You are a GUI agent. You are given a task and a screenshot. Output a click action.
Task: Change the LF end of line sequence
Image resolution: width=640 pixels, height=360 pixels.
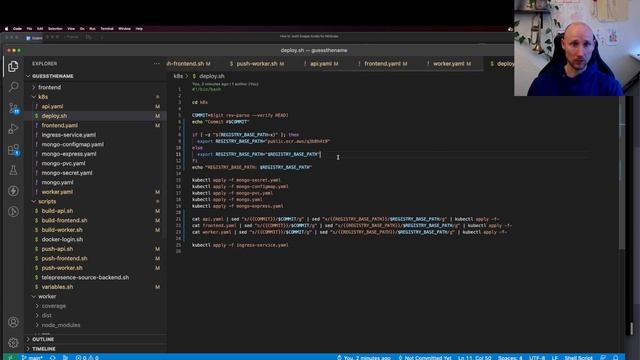(554, 357)
